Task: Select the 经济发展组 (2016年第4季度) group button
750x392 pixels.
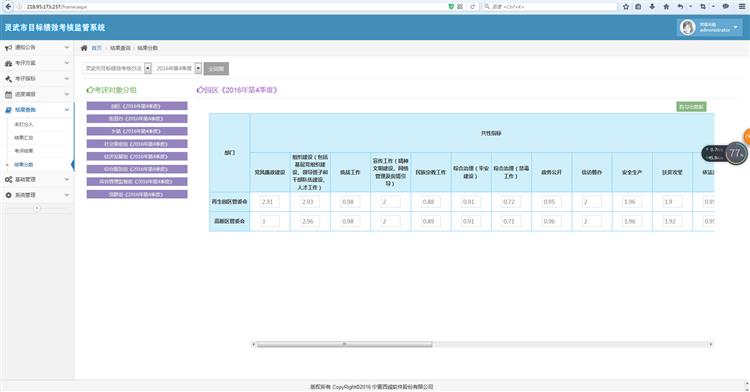Action: (137, 156)
